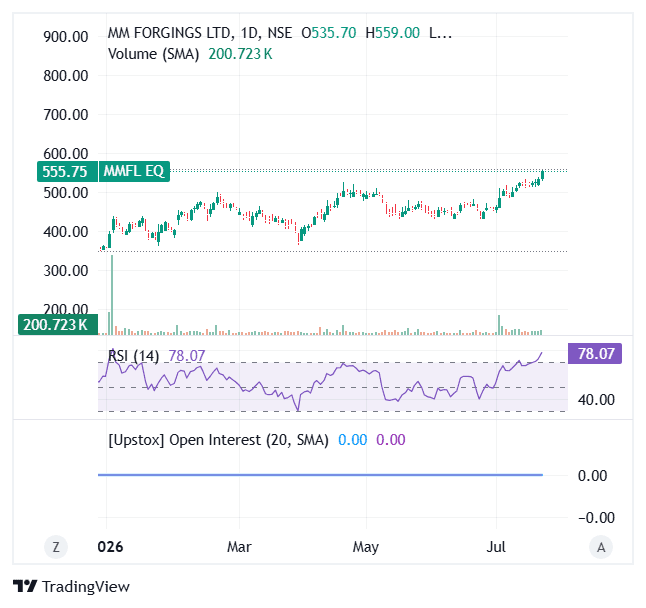Click the MMFL EQ price line tag
The image size is (646, 608).
click(134, 171)
